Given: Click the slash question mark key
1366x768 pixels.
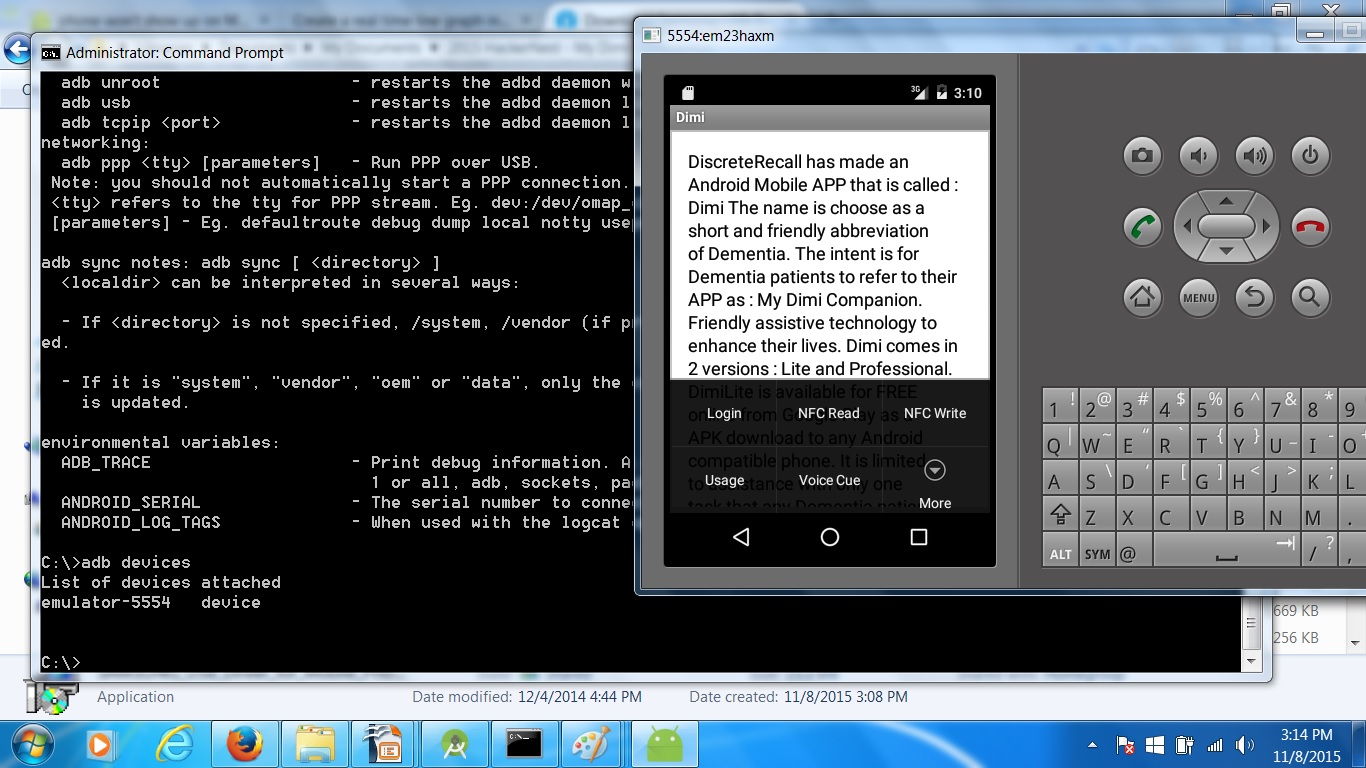Looking at the screenshot, I should [1318, 551].
